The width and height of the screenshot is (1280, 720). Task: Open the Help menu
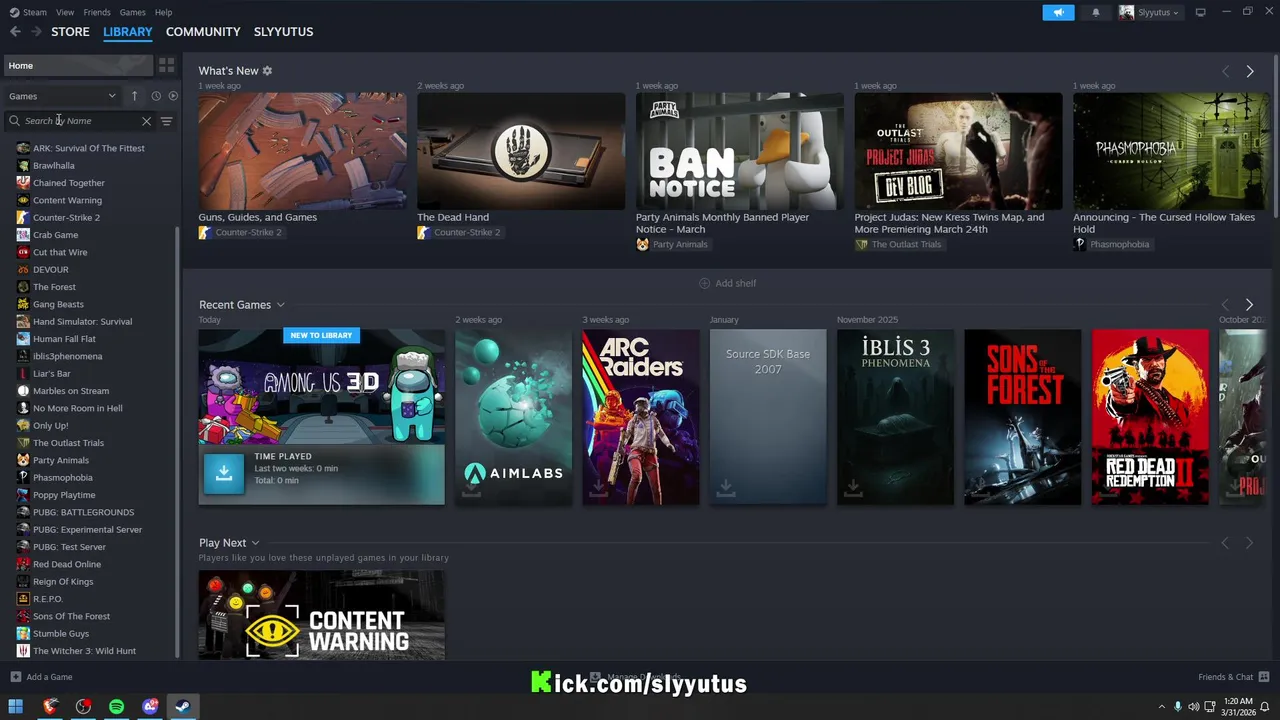[163, 12]
